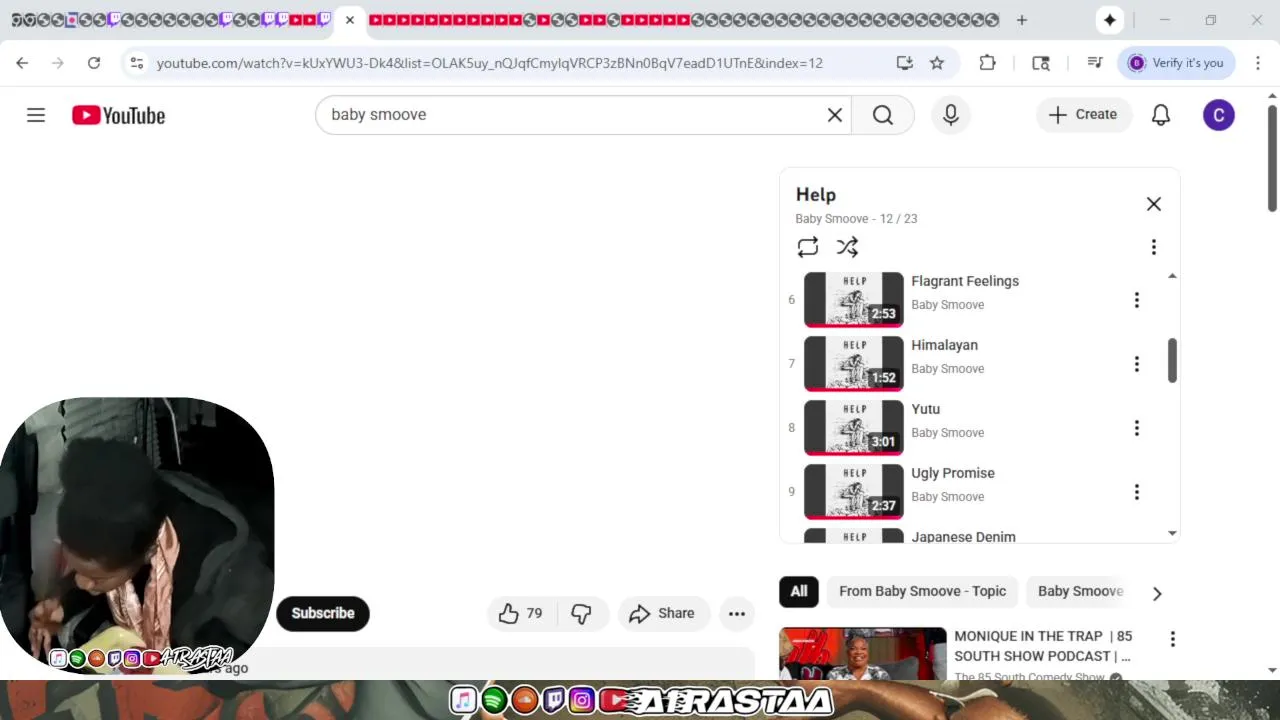Subscribe to the channel
The image size is (1280, 720).
[323, 613]
